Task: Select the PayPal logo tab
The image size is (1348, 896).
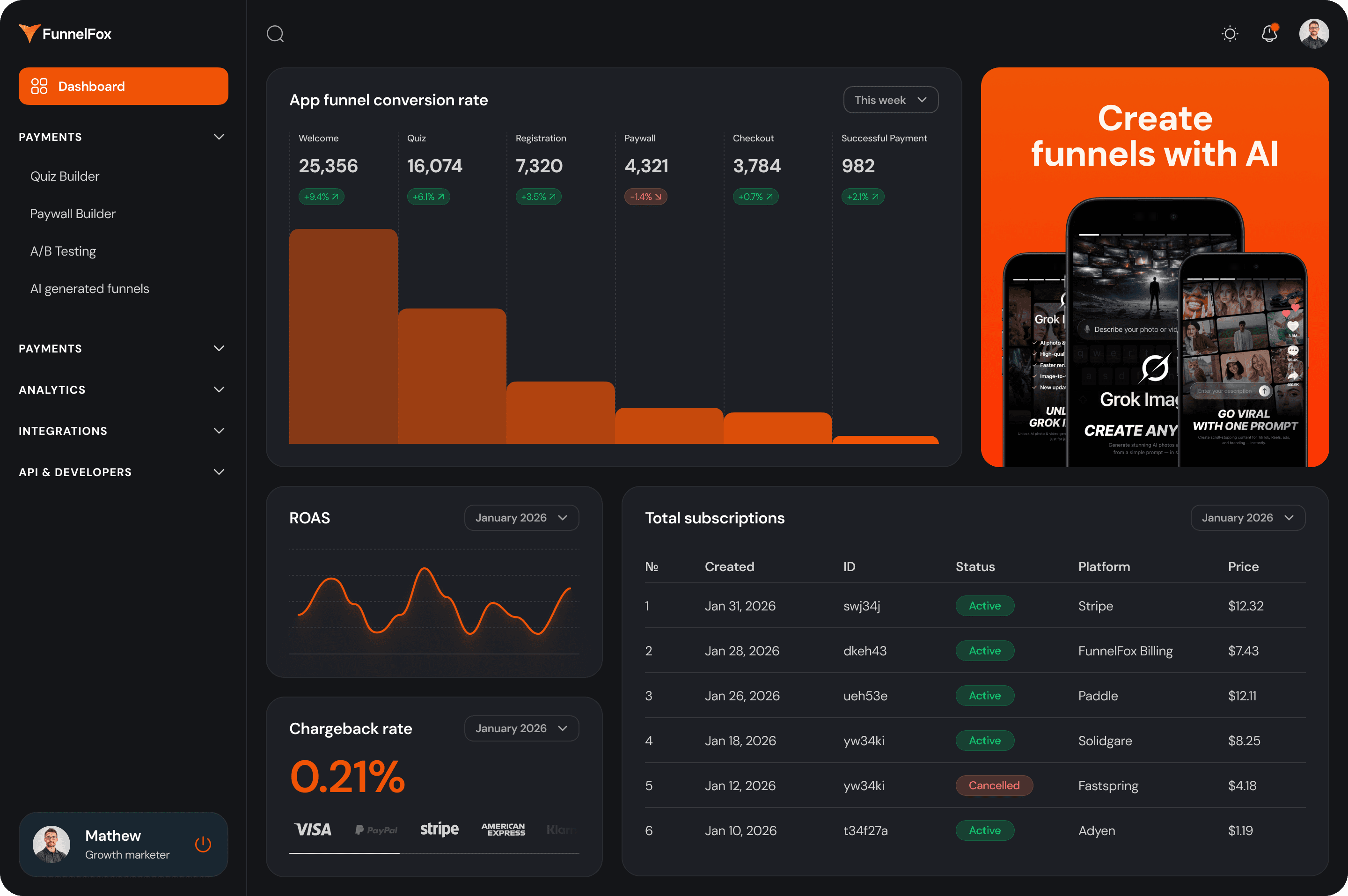Action: [376, 830]
